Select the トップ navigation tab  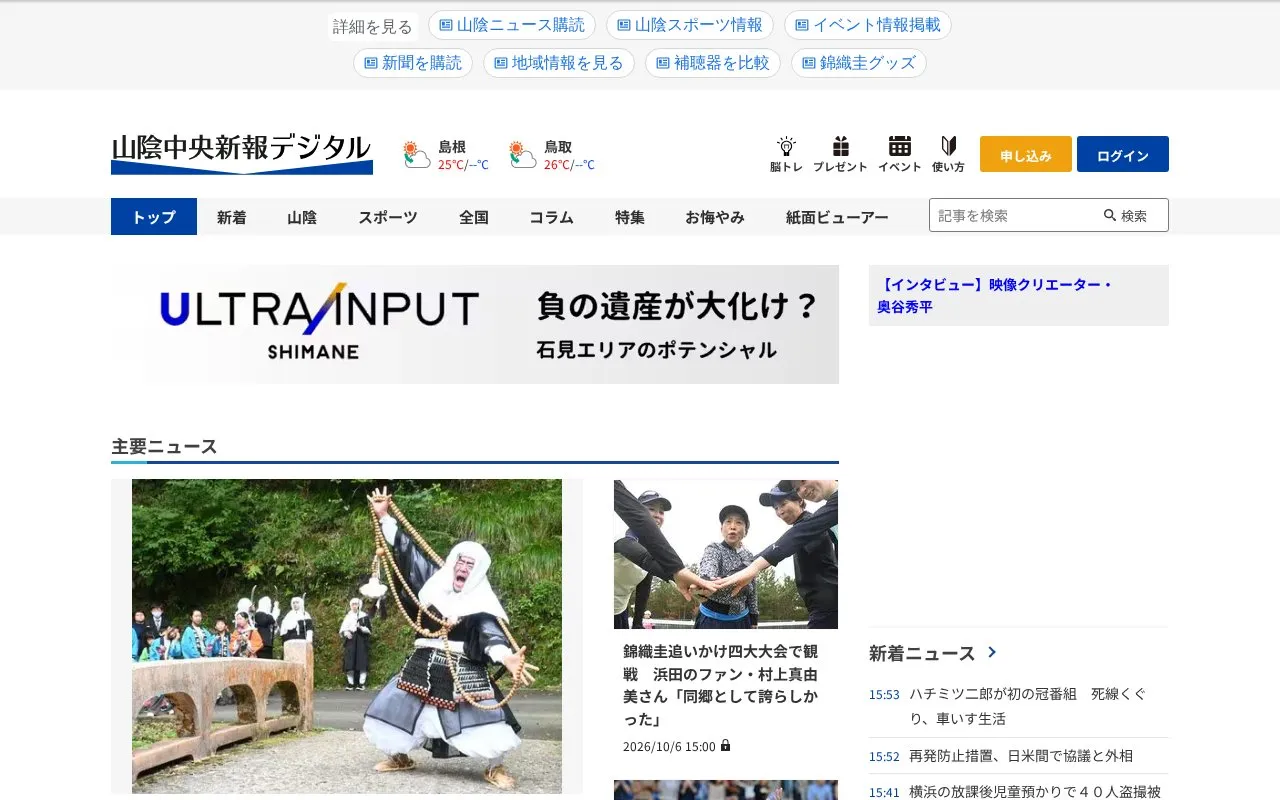[154, 216]
